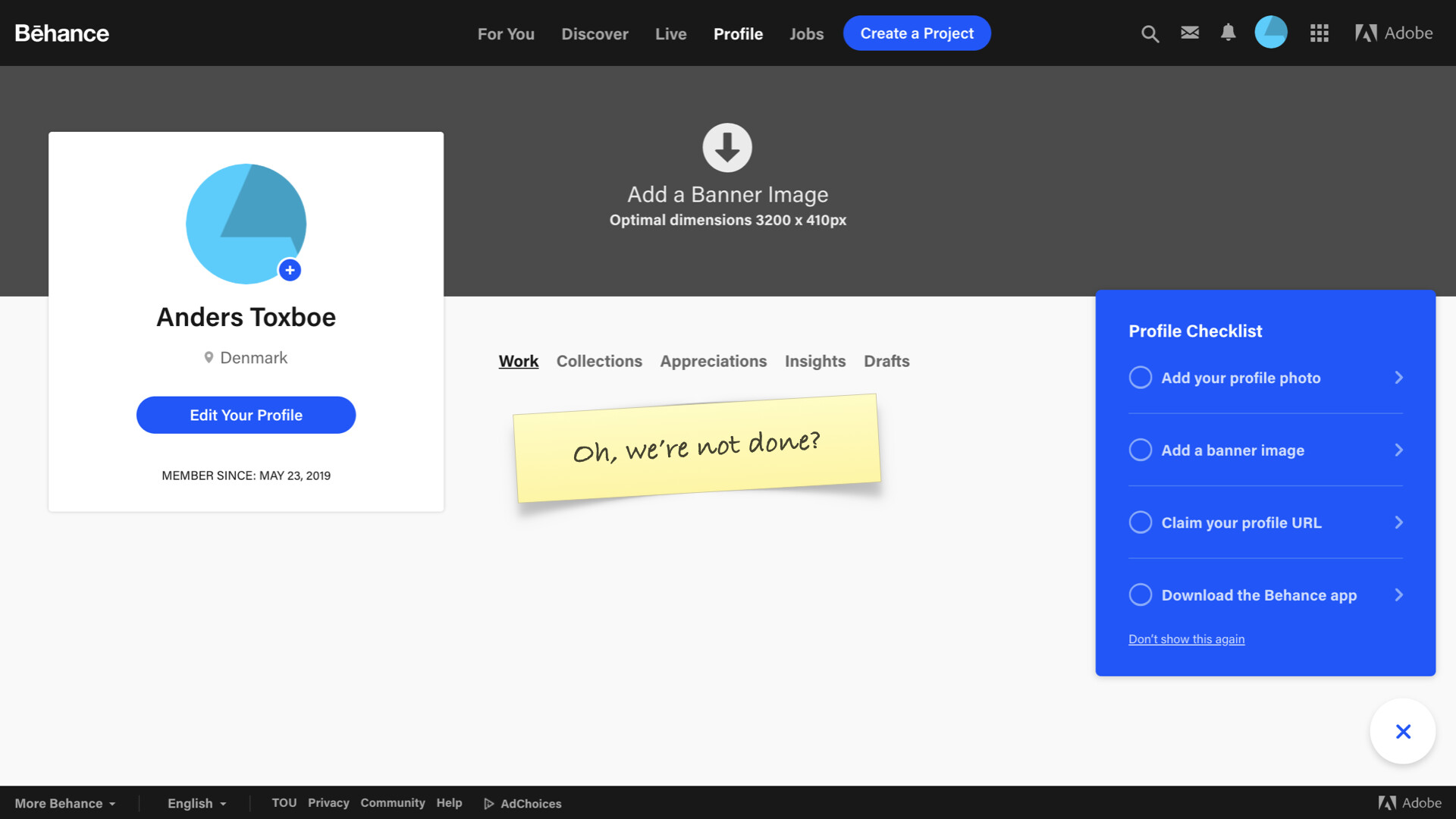Open search with the magnifier icon

[1150, 33]
